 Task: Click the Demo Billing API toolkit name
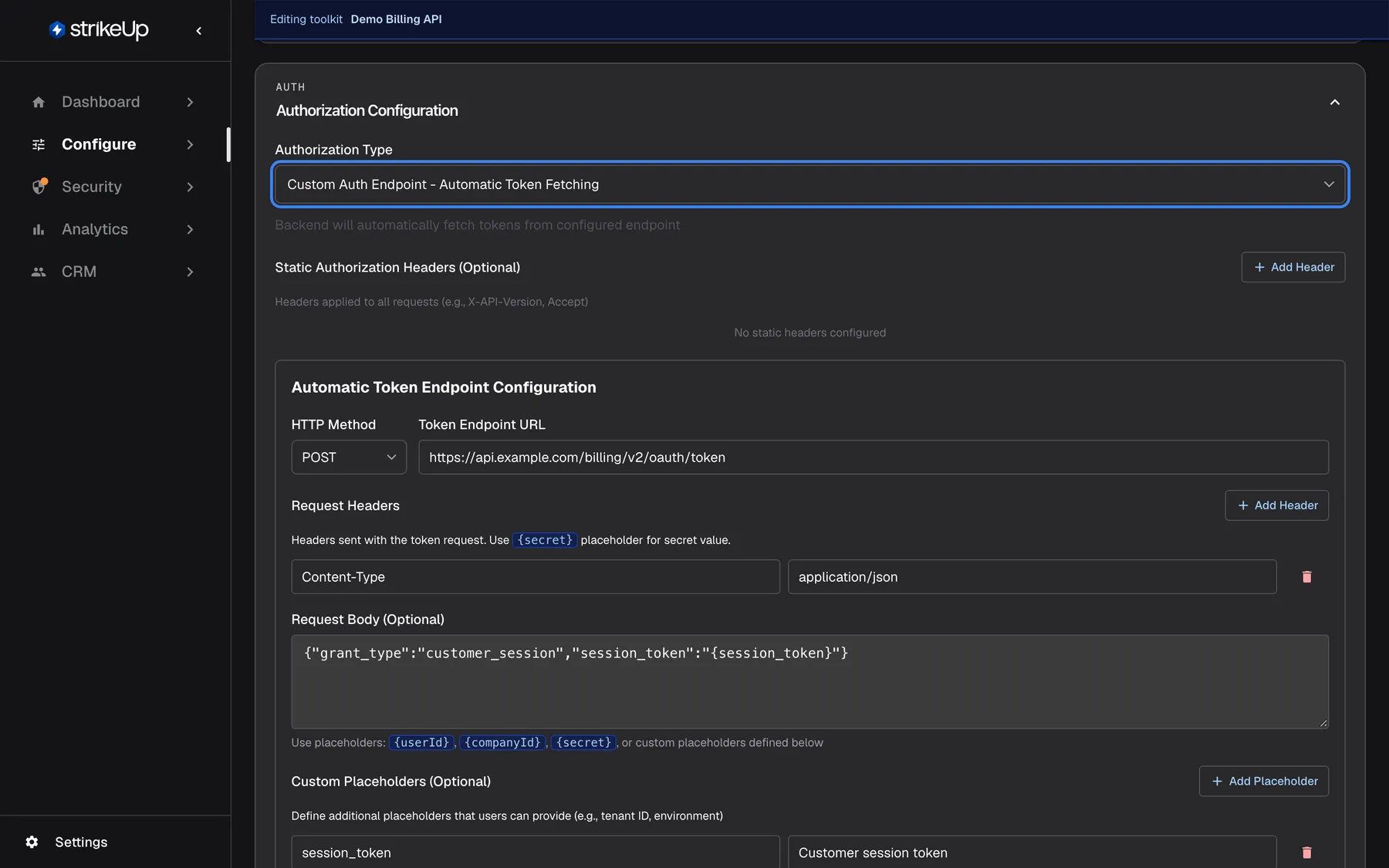(397, 19)
